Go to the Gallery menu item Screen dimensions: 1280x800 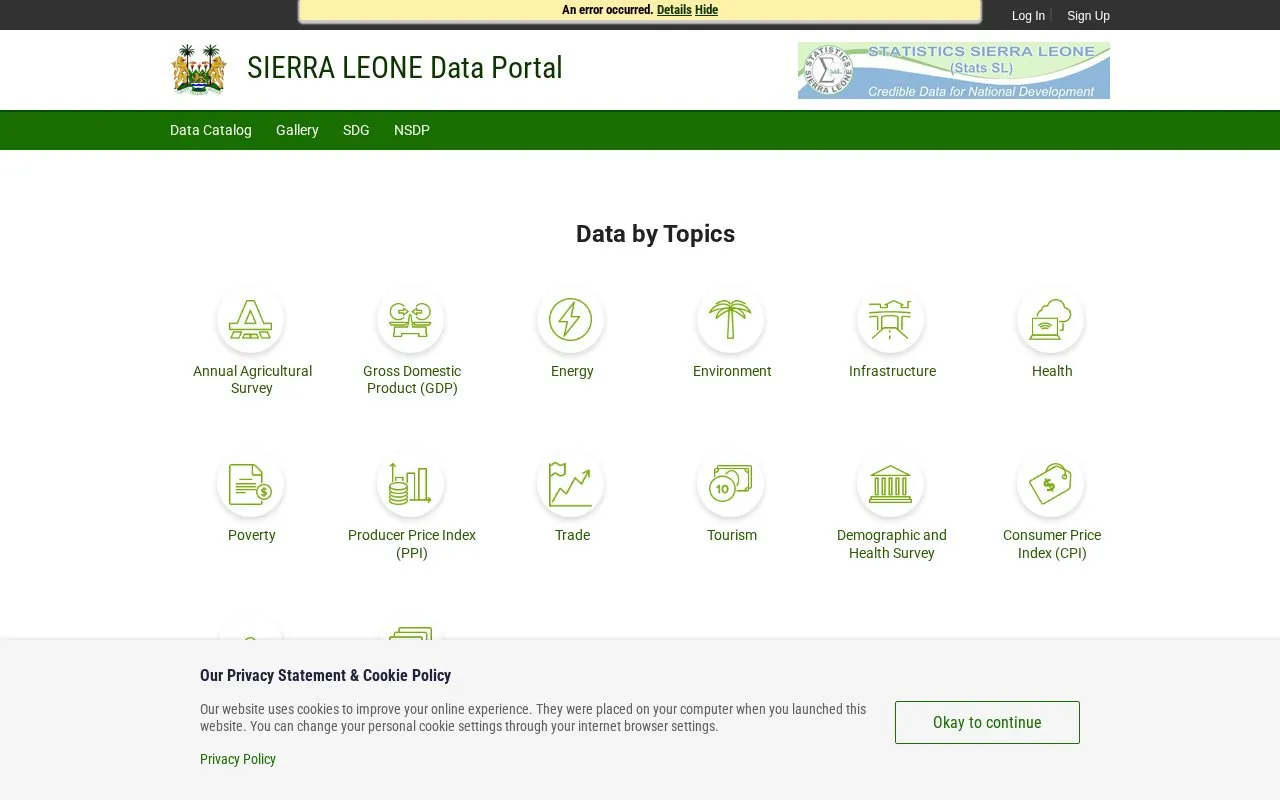click(x=297, y=130)
